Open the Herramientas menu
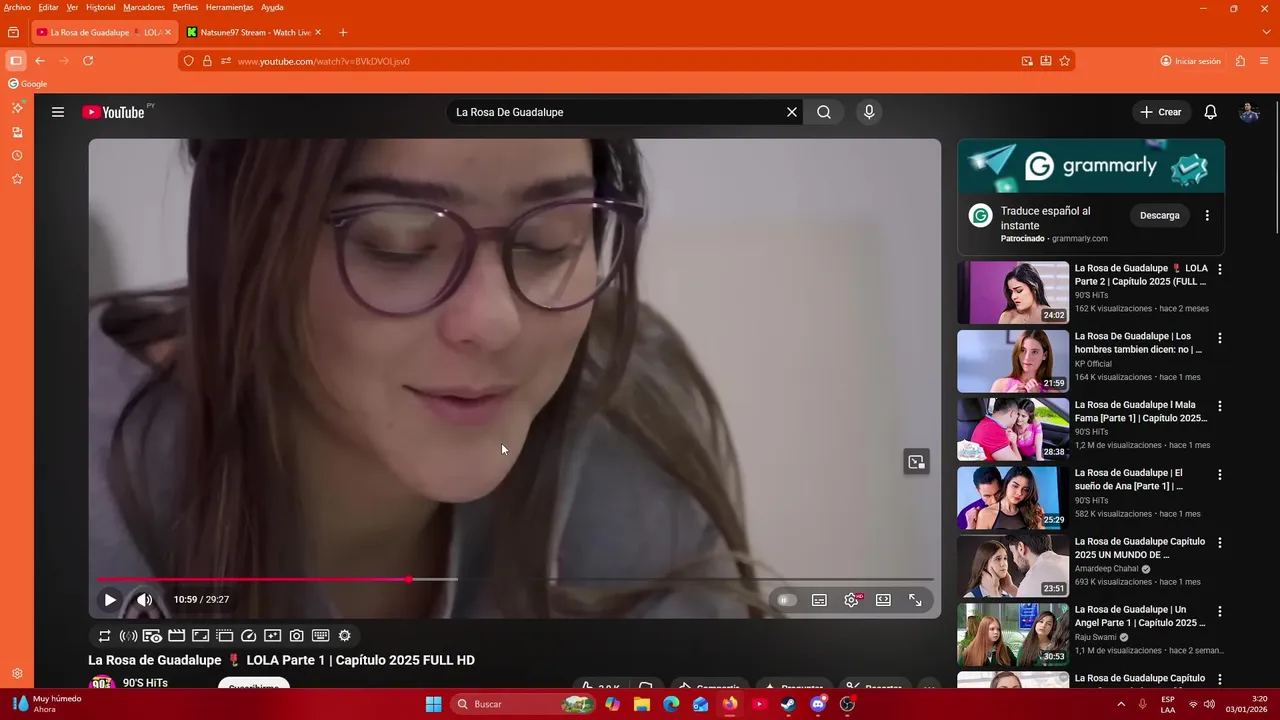This screenshot has width=1280, height=720. coord(229,7)
